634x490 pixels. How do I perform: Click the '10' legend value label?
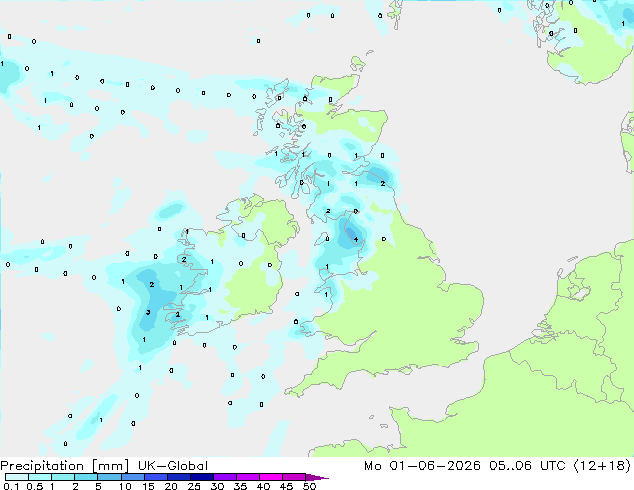coord(125,486)
